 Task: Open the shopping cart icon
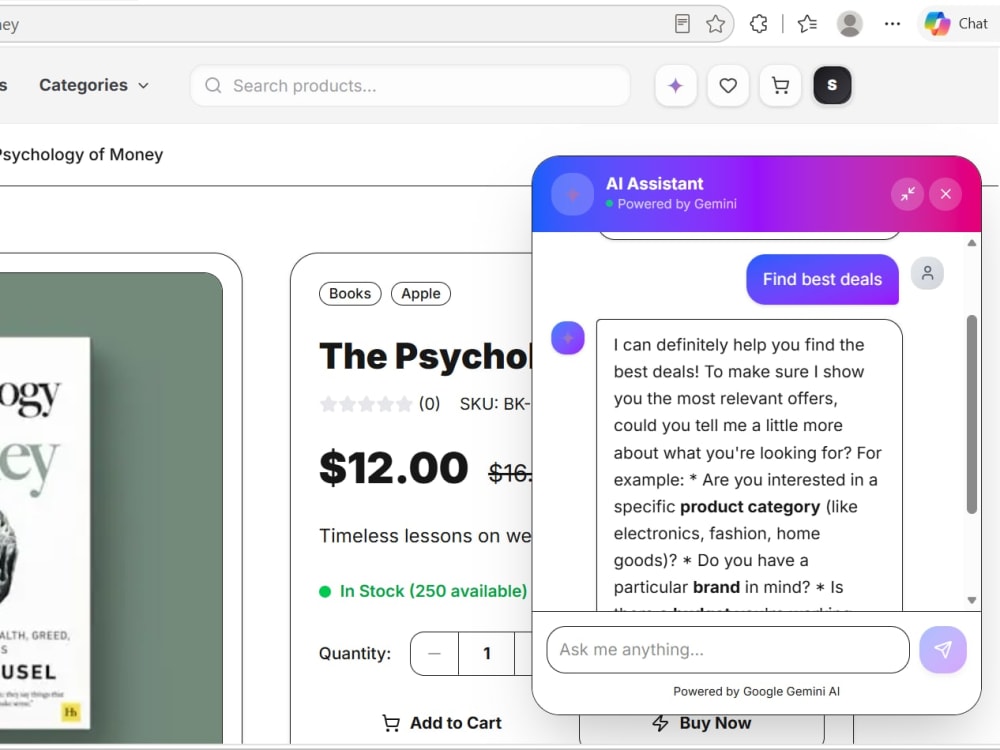780,85
